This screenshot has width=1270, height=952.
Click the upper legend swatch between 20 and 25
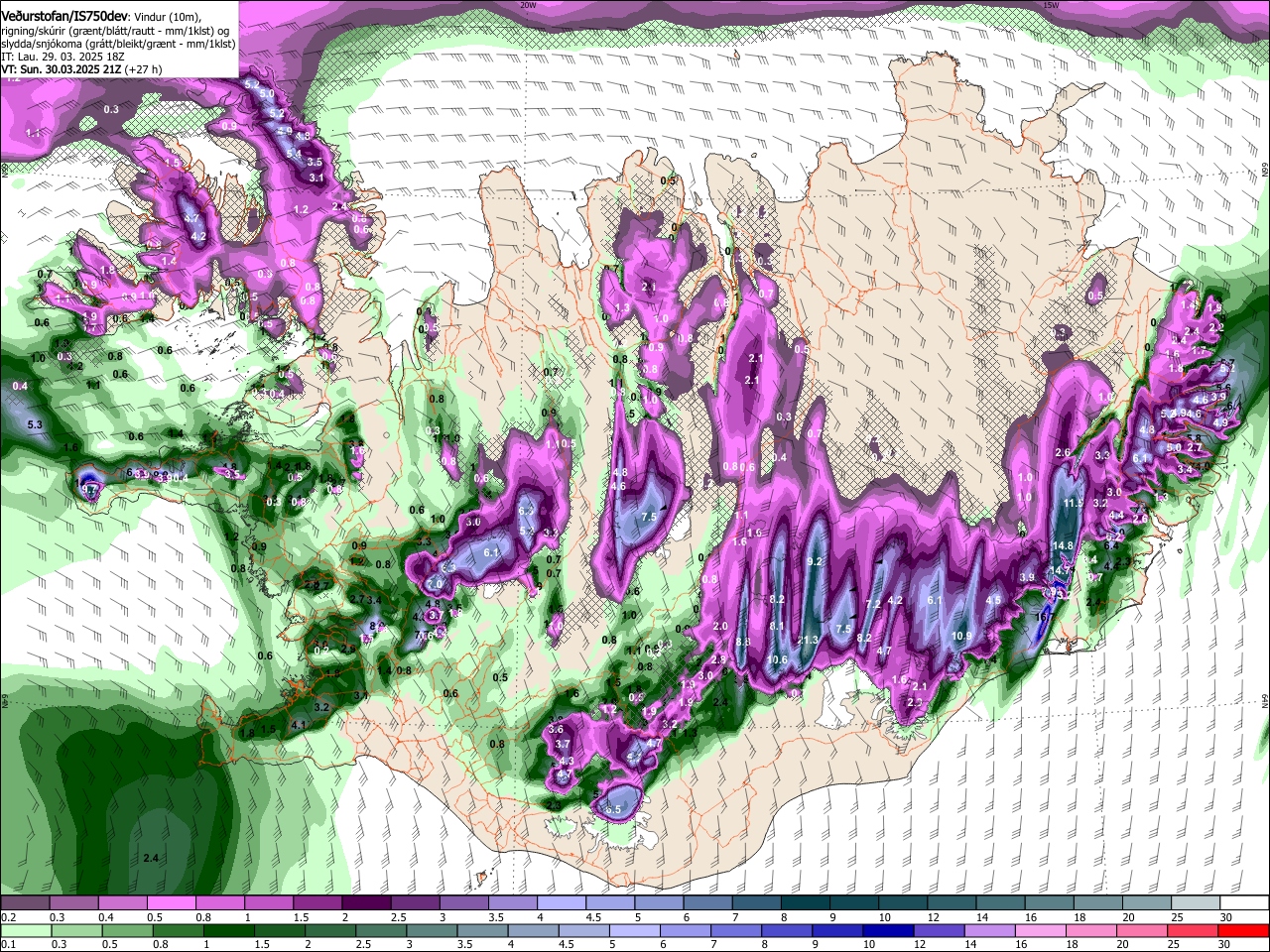coord(1148,903)
